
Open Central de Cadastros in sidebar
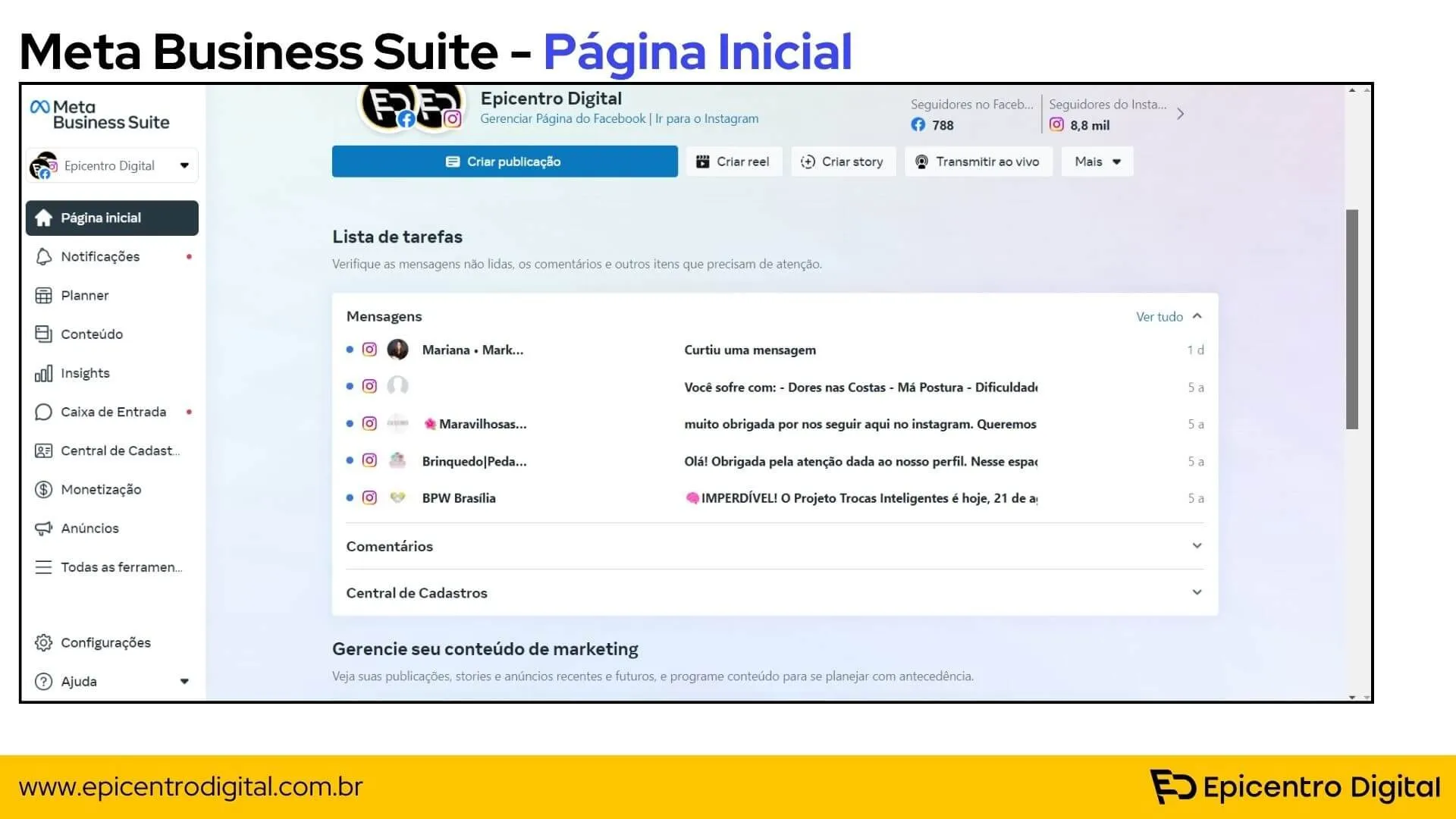(x=120, y=450)
